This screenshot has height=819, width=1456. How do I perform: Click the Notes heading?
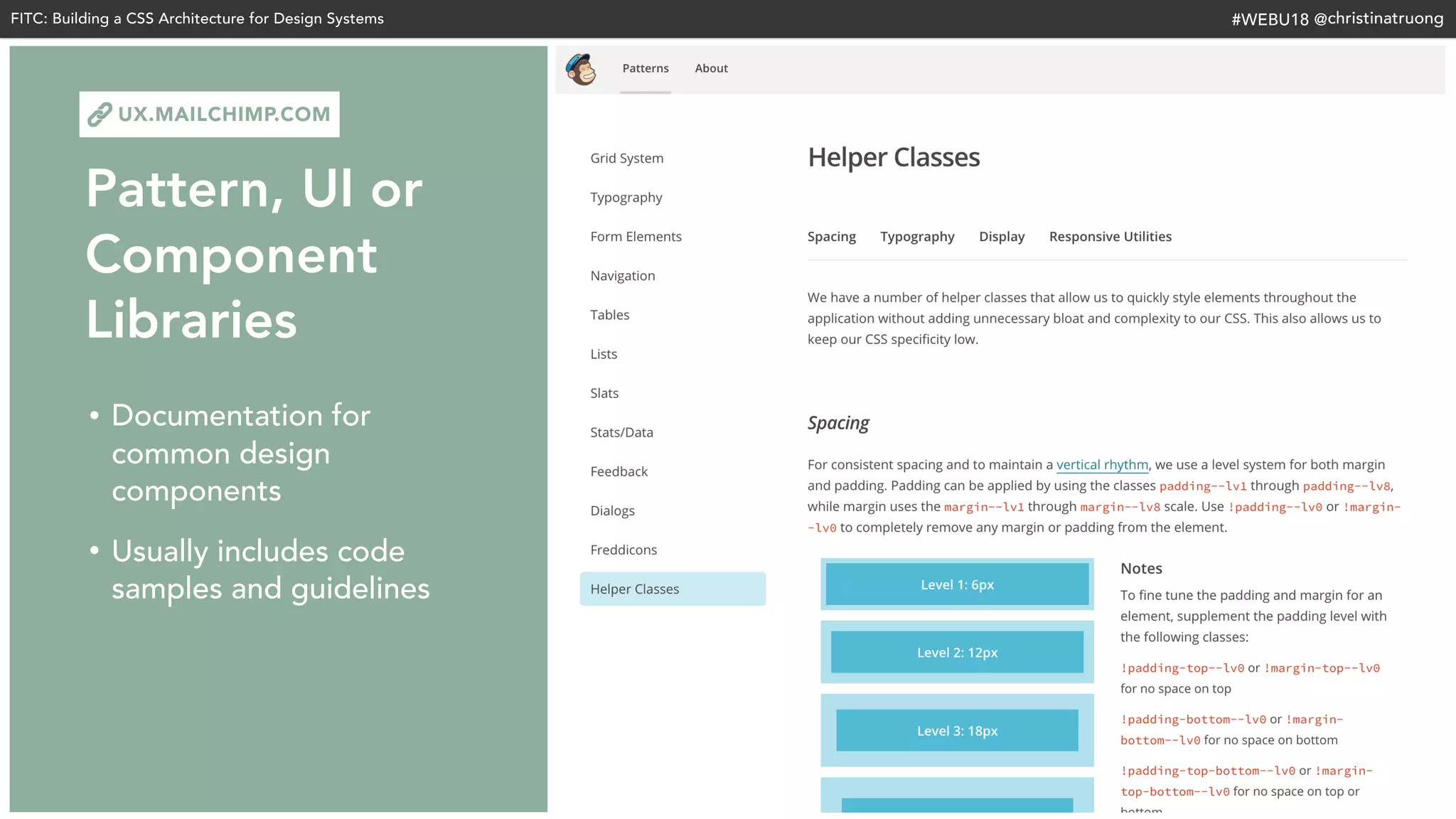tap(1141, 568)
